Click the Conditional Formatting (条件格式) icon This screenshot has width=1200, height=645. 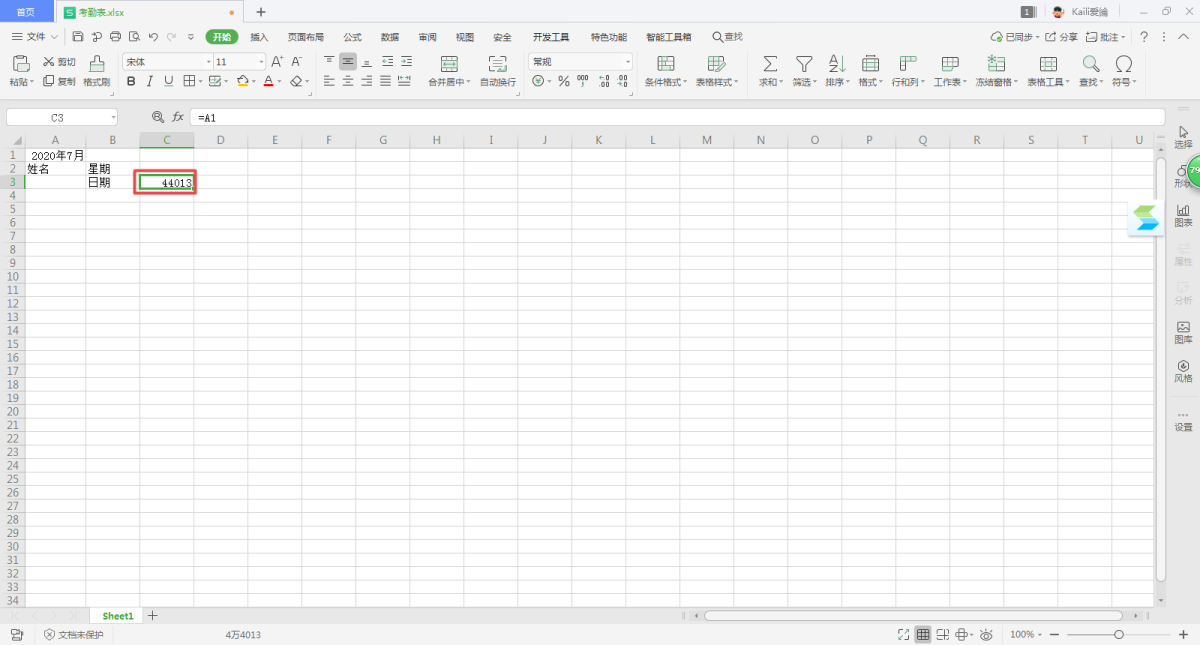point(665,64)
